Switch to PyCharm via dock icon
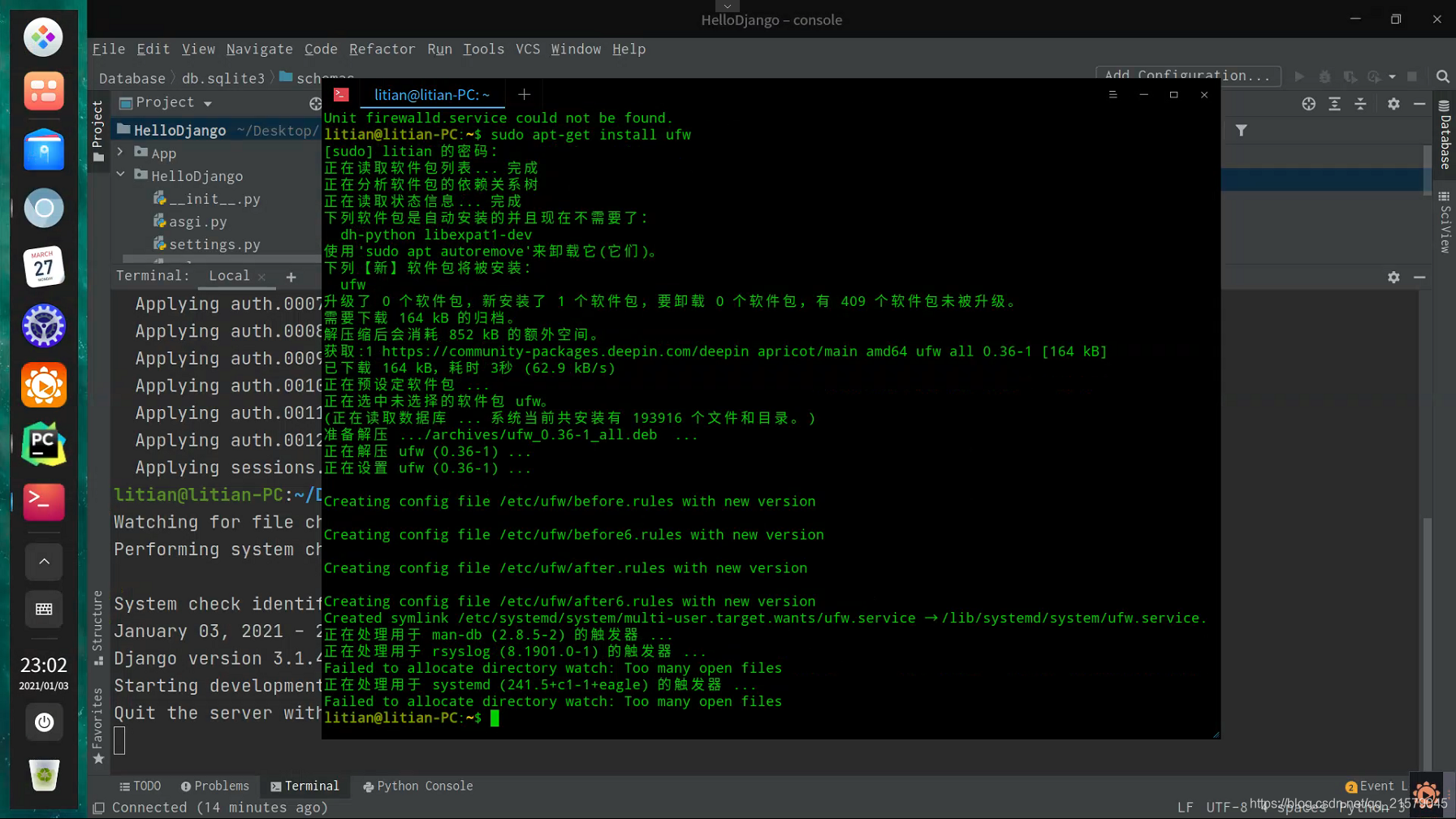1456x819 pixels. [43, 444]
